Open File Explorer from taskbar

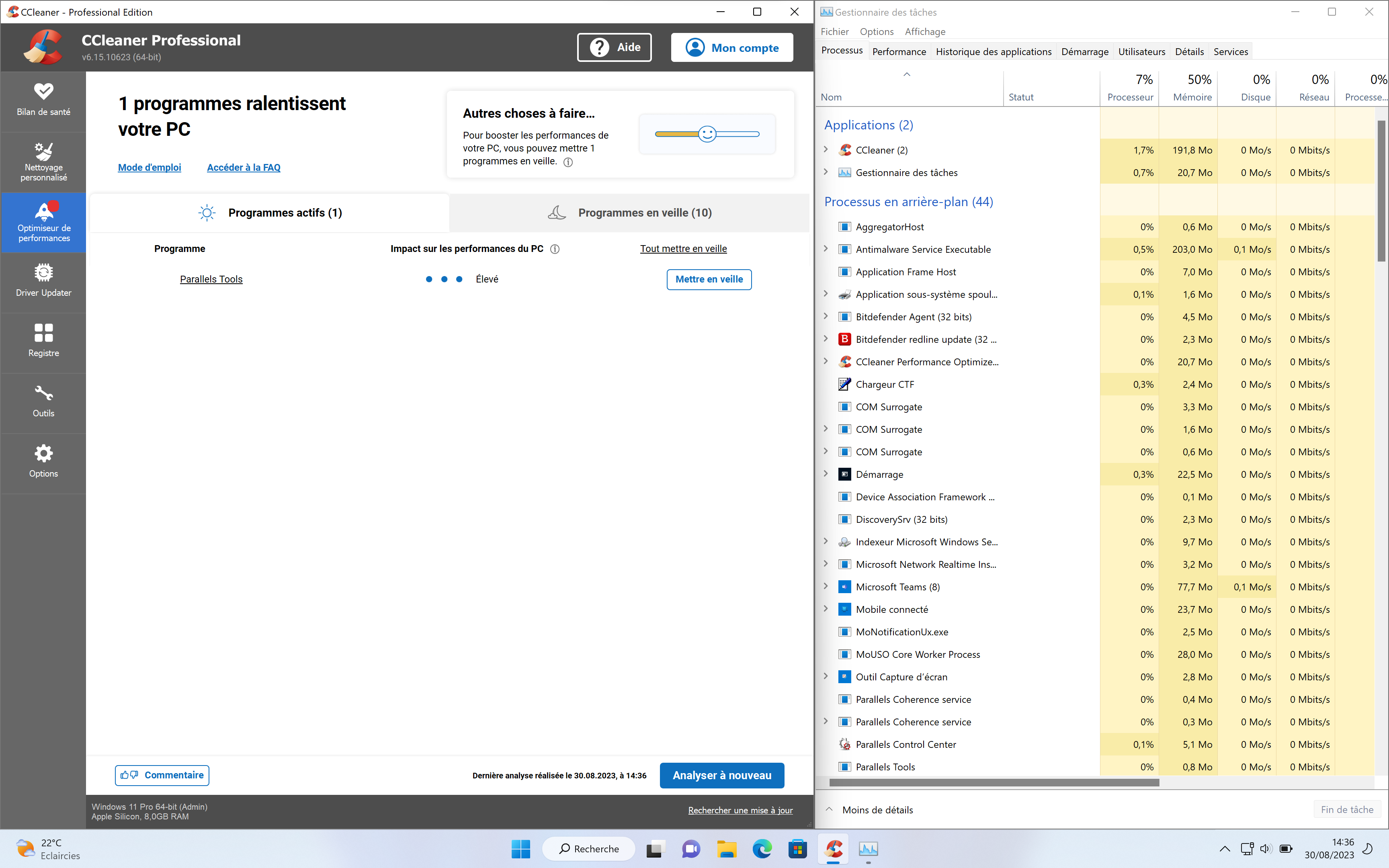coord(727,848)
